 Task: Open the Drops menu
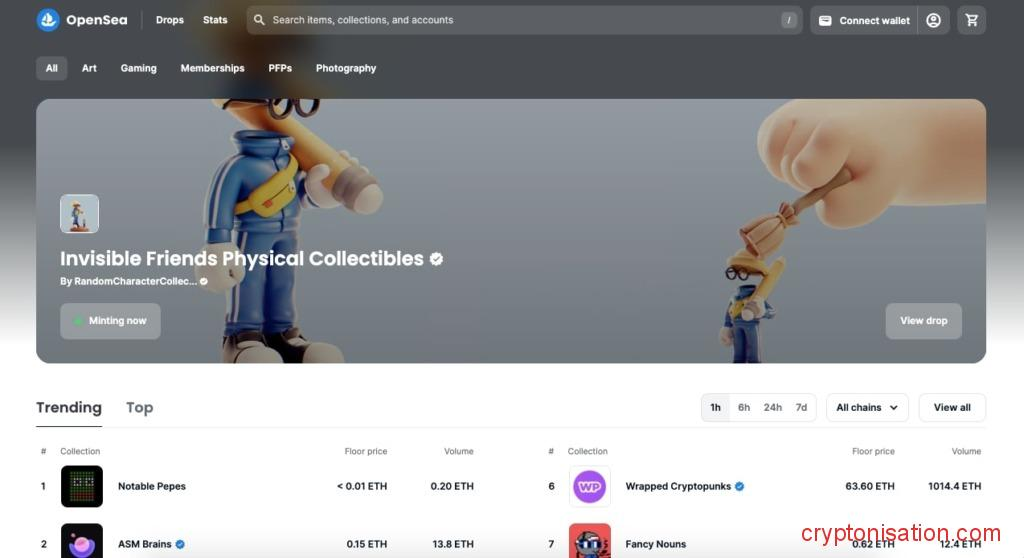(x=170, y=20)
